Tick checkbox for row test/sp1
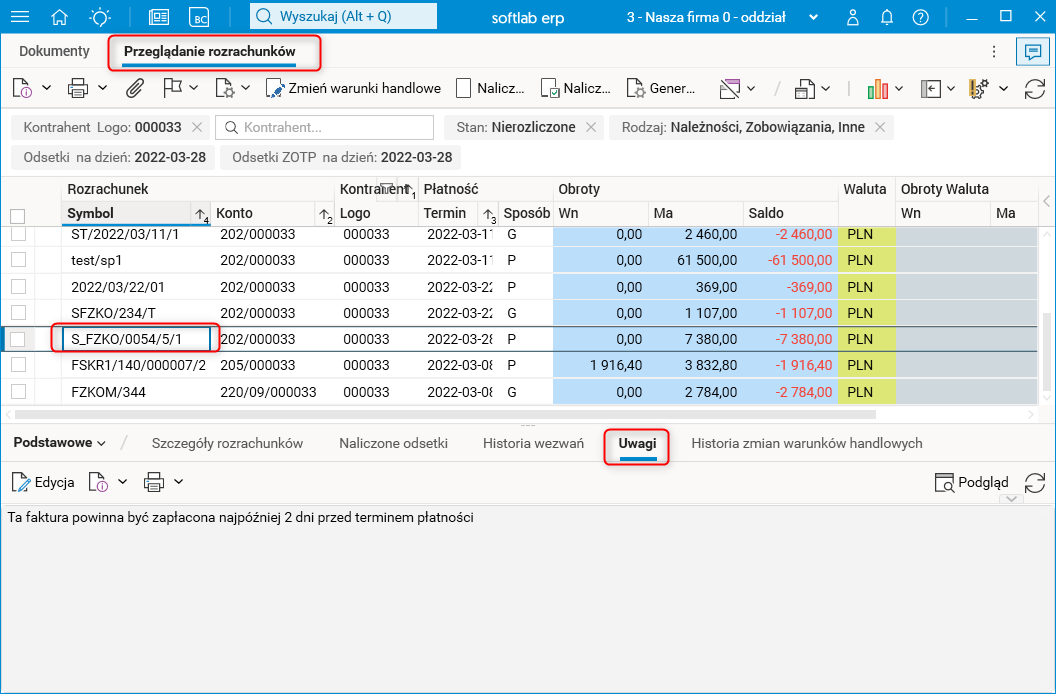This screenshot has width=1056, height=694. tap(18, 260)
